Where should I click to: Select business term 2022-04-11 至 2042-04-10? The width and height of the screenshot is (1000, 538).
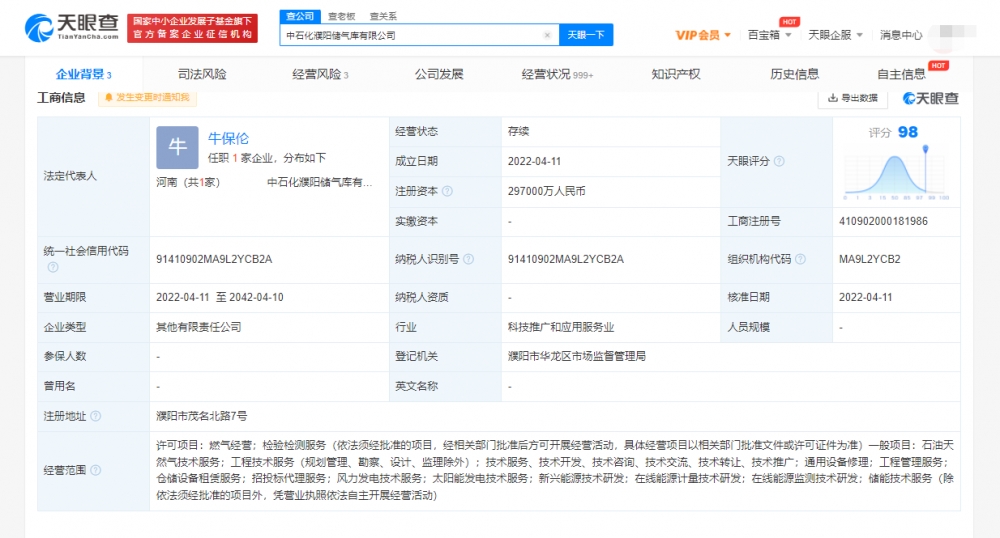(220, 297)
